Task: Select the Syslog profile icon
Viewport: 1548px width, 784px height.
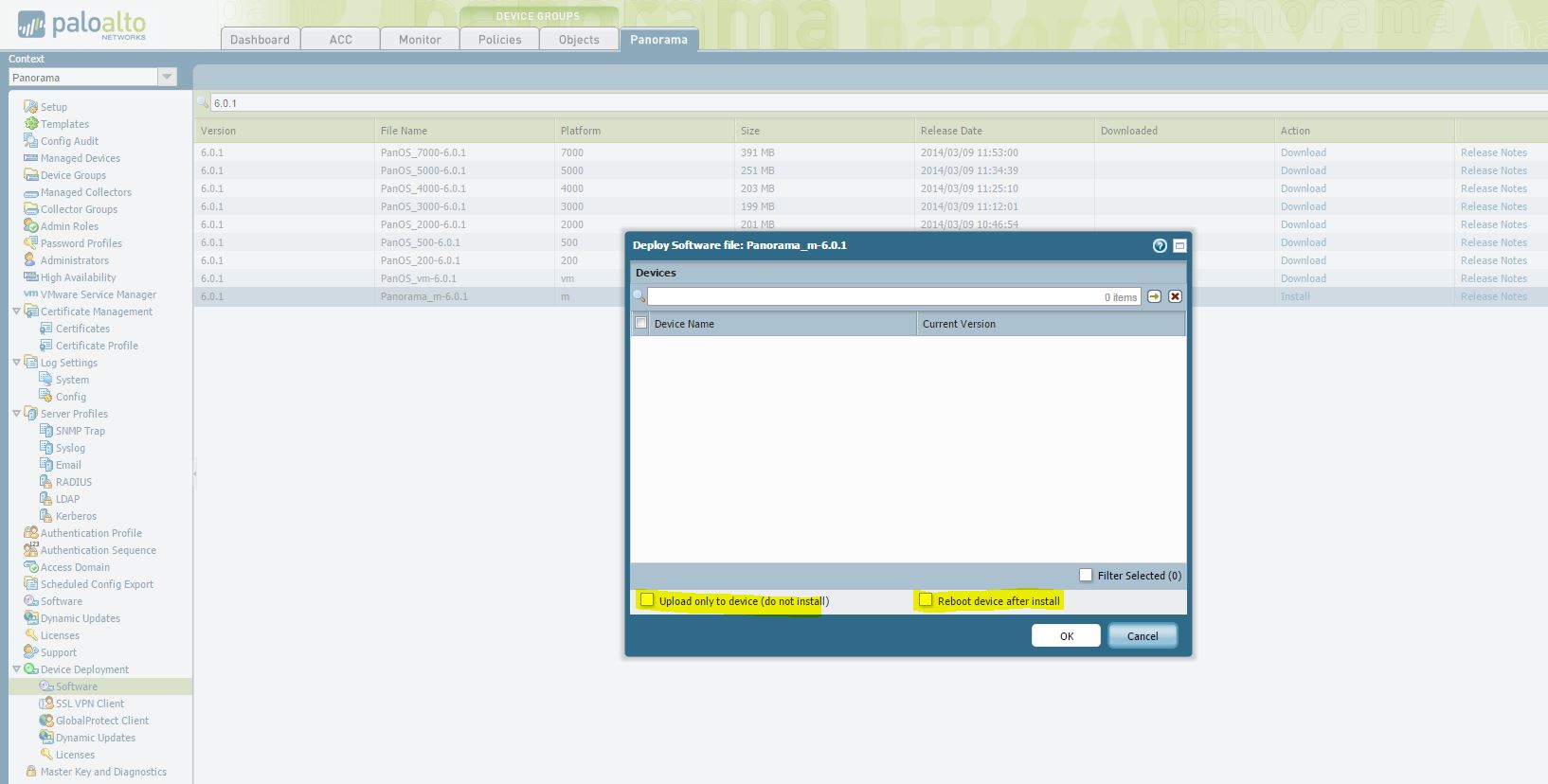Action: coord(45,448)
